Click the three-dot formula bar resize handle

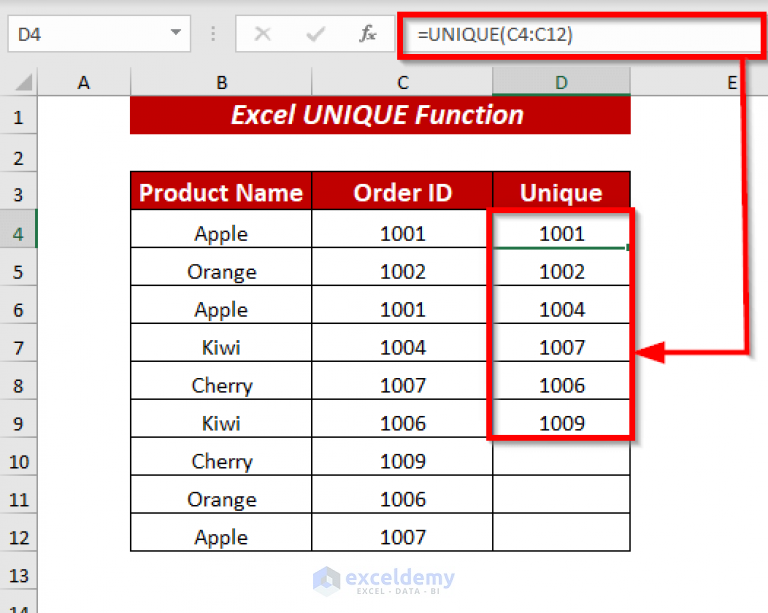213,34
